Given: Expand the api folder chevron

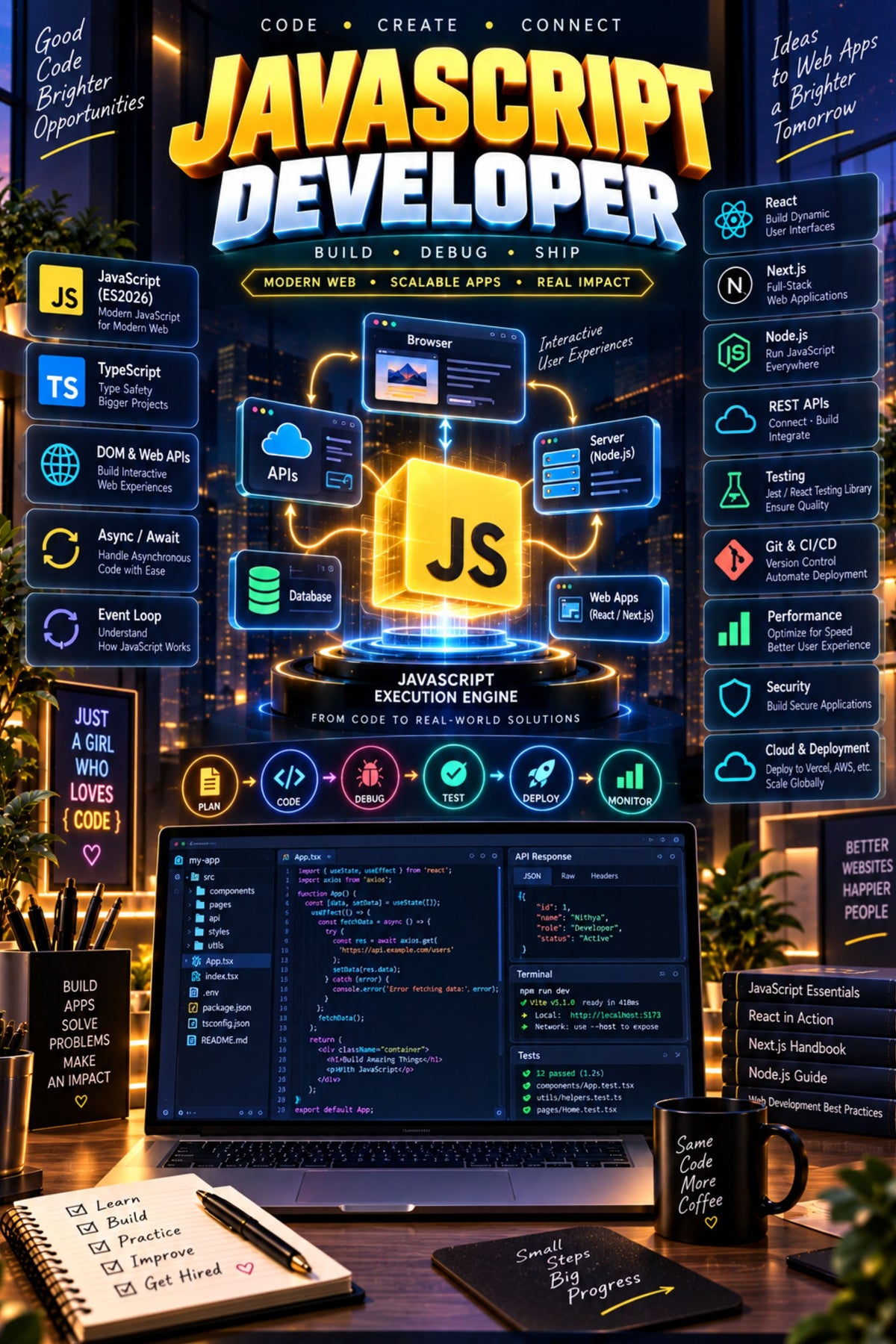Looking at the screenshot, I should coord(190,918).
